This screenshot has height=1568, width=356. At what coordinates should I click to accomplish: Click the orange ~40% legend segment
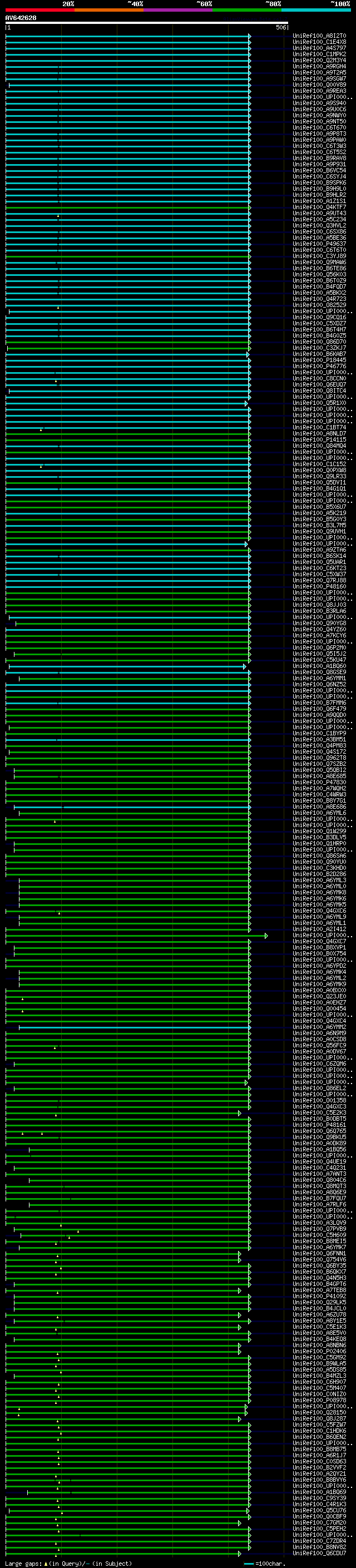click(x=109, y=11)
